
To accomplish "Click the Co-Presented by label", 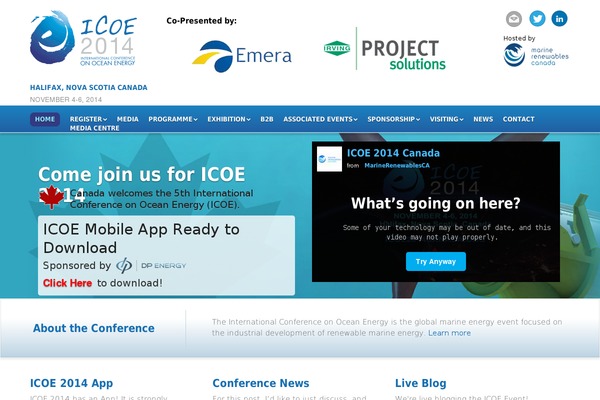I will [x=201, y=21].
